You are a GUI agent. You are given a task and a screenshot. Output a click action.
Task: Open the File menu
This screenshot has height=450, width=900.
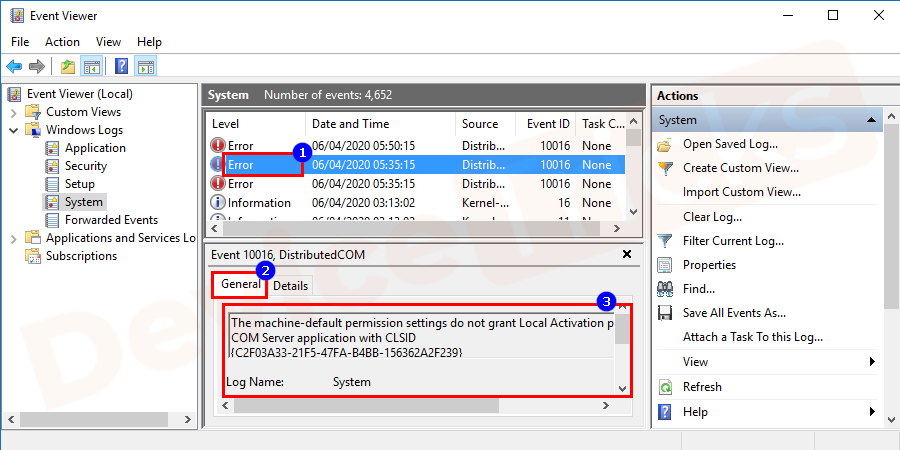(20, 42)
